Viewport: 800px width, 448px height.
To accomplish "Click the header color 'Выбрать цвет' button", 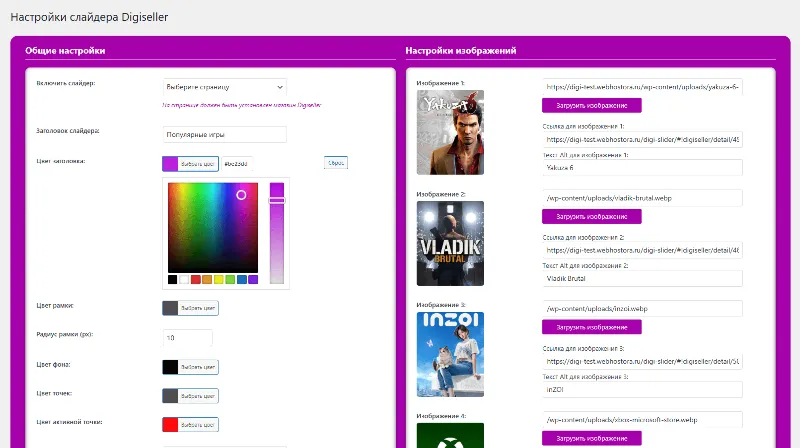I will [x=190, y=163].
